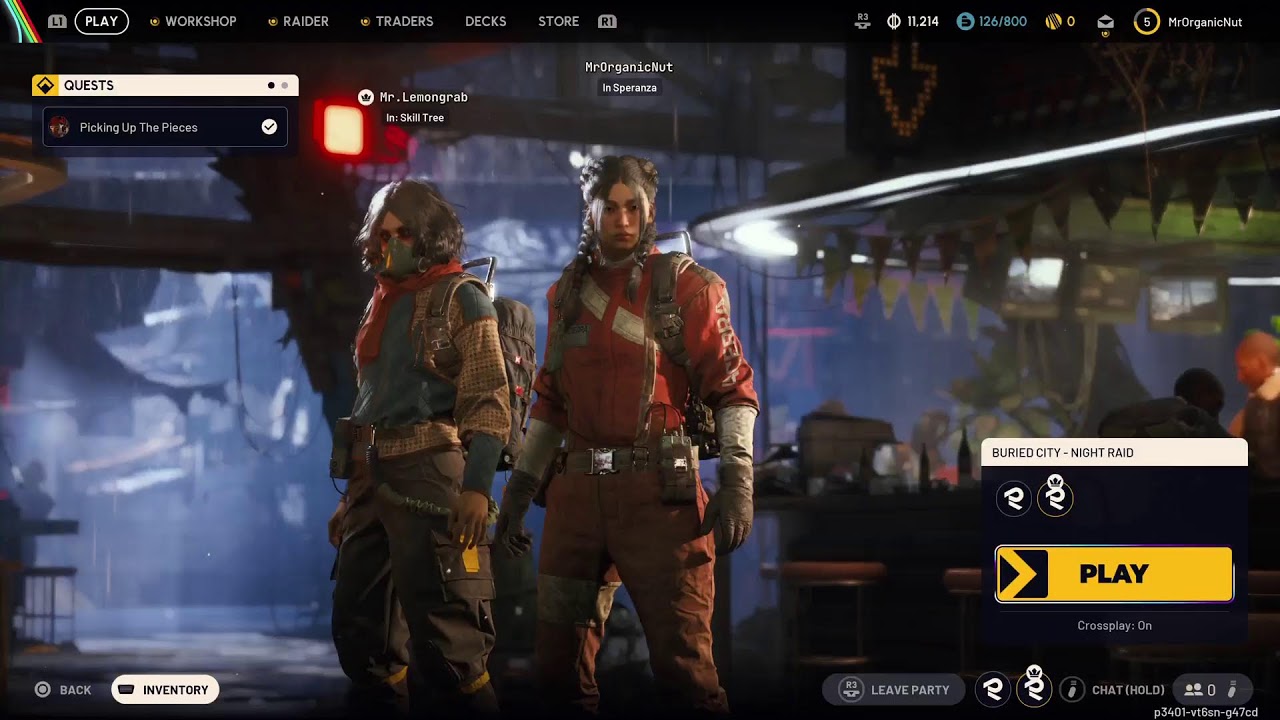Click the In Speranza status label
The height and width of the screenshot is (720, 1280).
(x=629, y=88)
